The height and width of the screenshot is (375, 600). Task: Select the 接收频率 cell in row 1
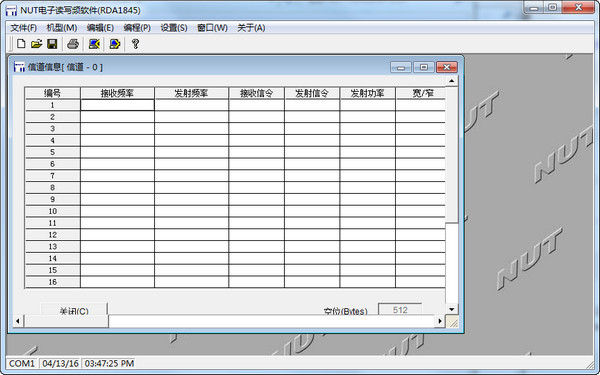(117, 105)
